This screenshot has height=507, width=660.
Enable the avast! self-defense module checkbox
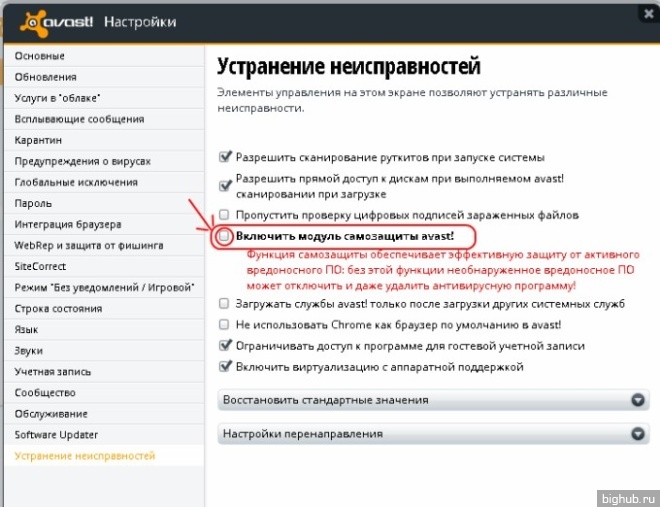[x=226, y=237]
